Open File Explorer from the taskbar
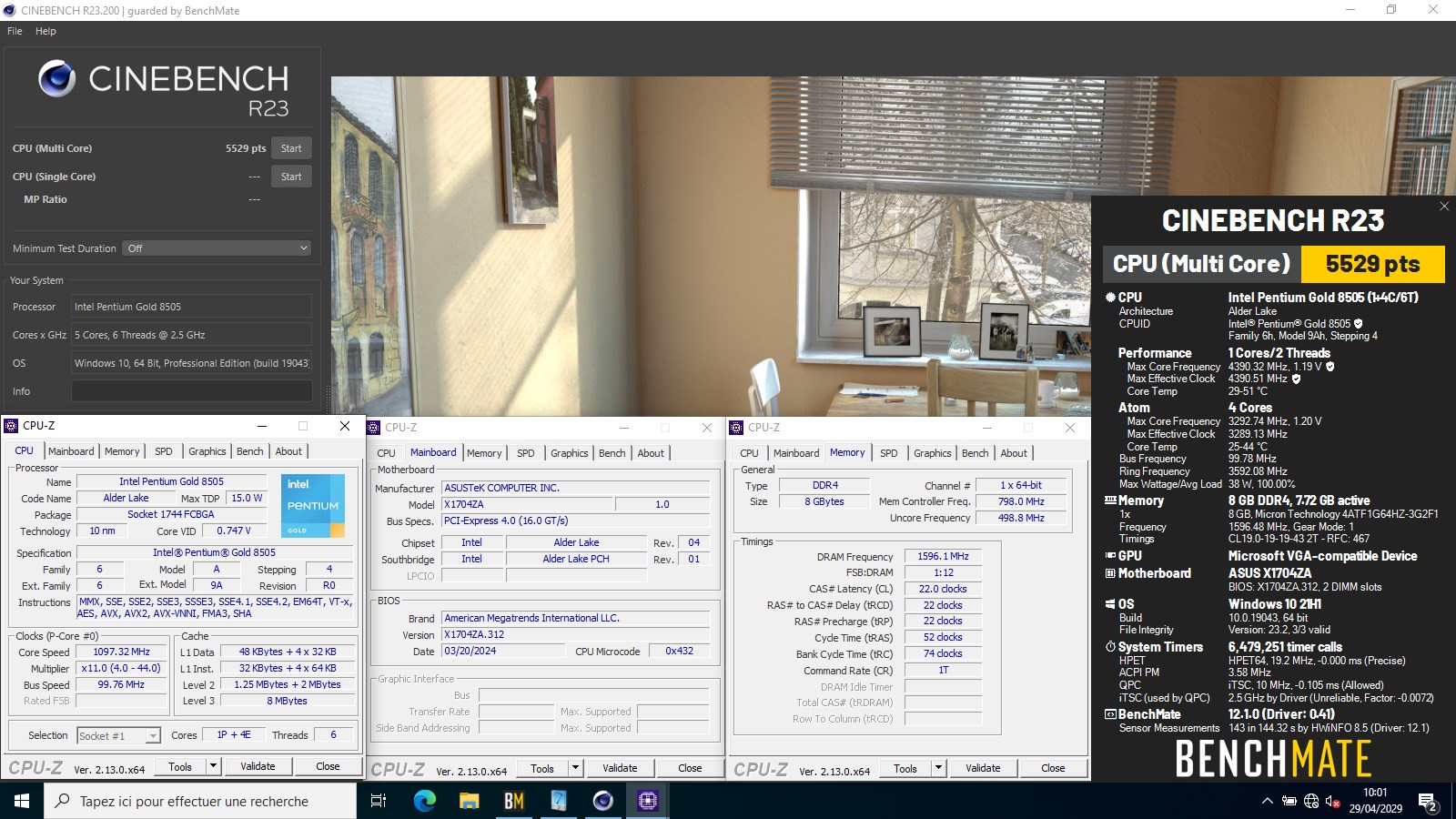Screen dimensions: 1456x819 [x=469, y=801]
